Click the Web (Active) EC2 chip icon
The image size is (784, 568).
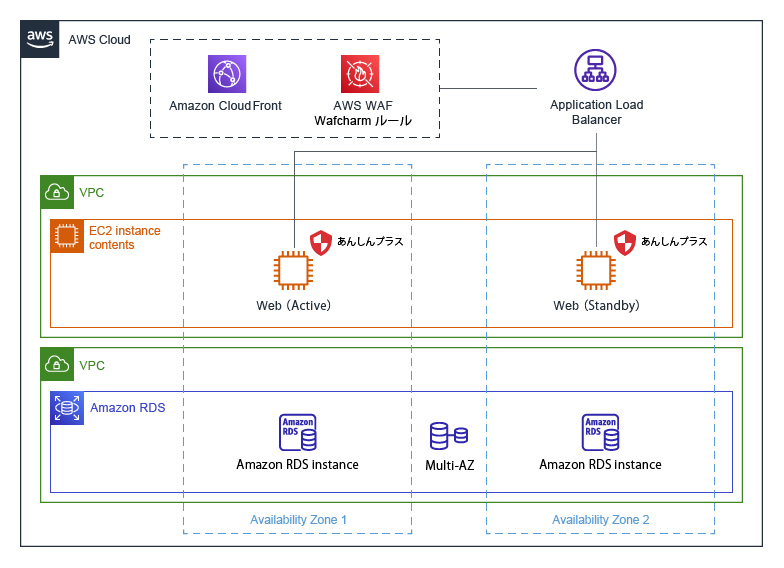[x=294, y=270]
